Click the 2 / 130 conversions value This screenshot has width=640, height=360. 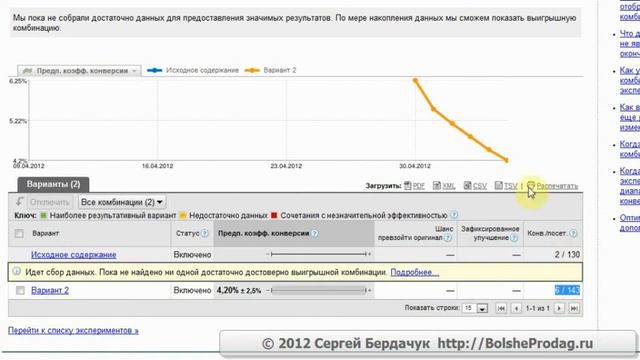click(567, 255)
